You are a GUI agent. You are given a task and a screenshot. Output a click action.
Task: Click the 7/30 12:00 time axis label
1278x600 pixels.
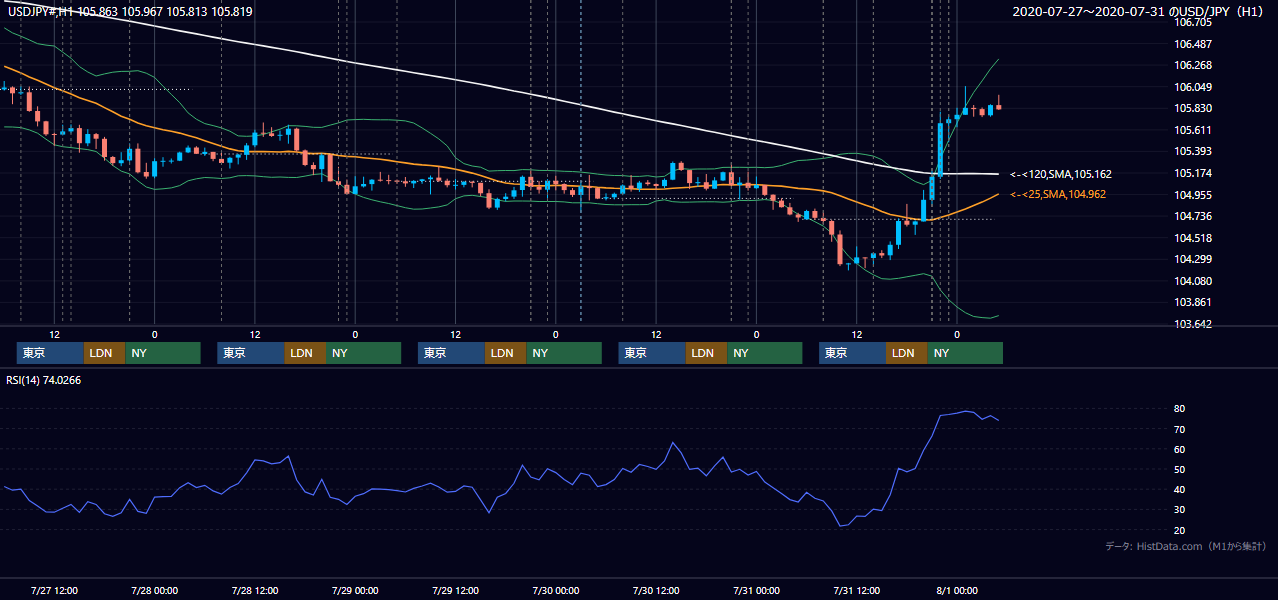pyautogui.click(x=657, y=590)
